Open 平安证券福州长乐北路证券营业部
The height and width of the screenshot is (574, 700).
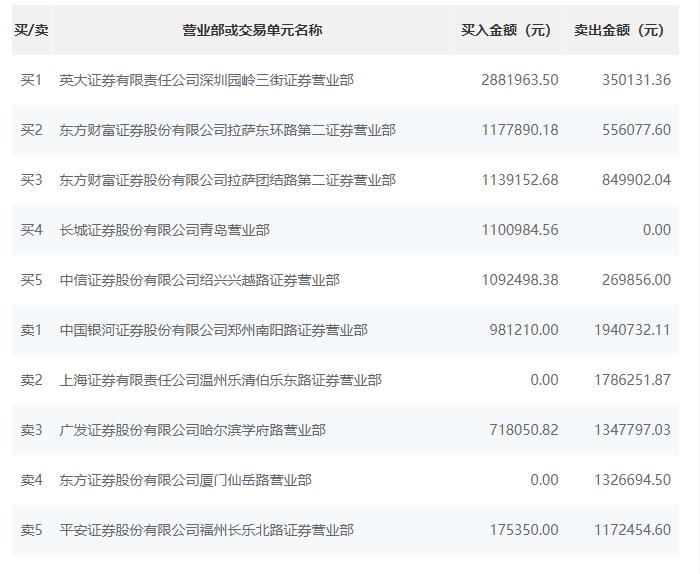[207, 530]
